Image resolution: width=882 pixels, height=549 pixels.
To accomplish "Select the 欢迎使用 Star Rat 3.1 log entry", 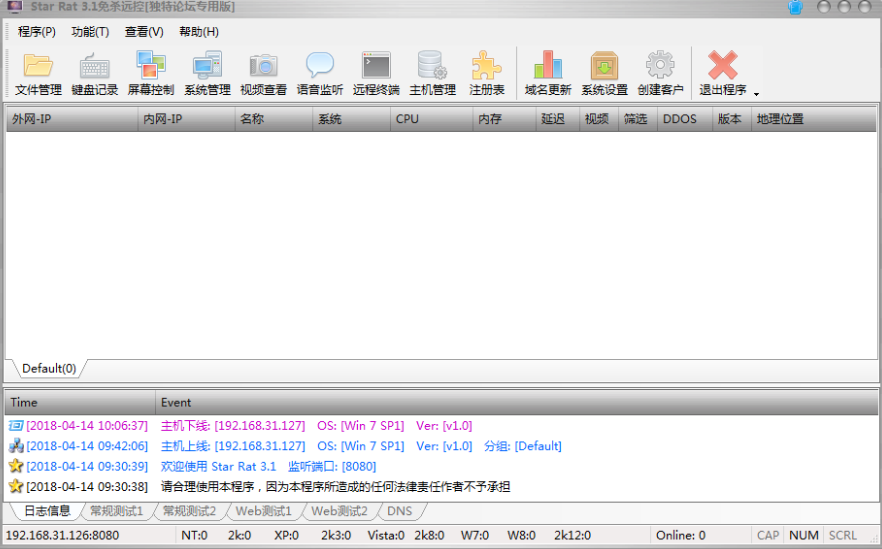I will point(442,466).
